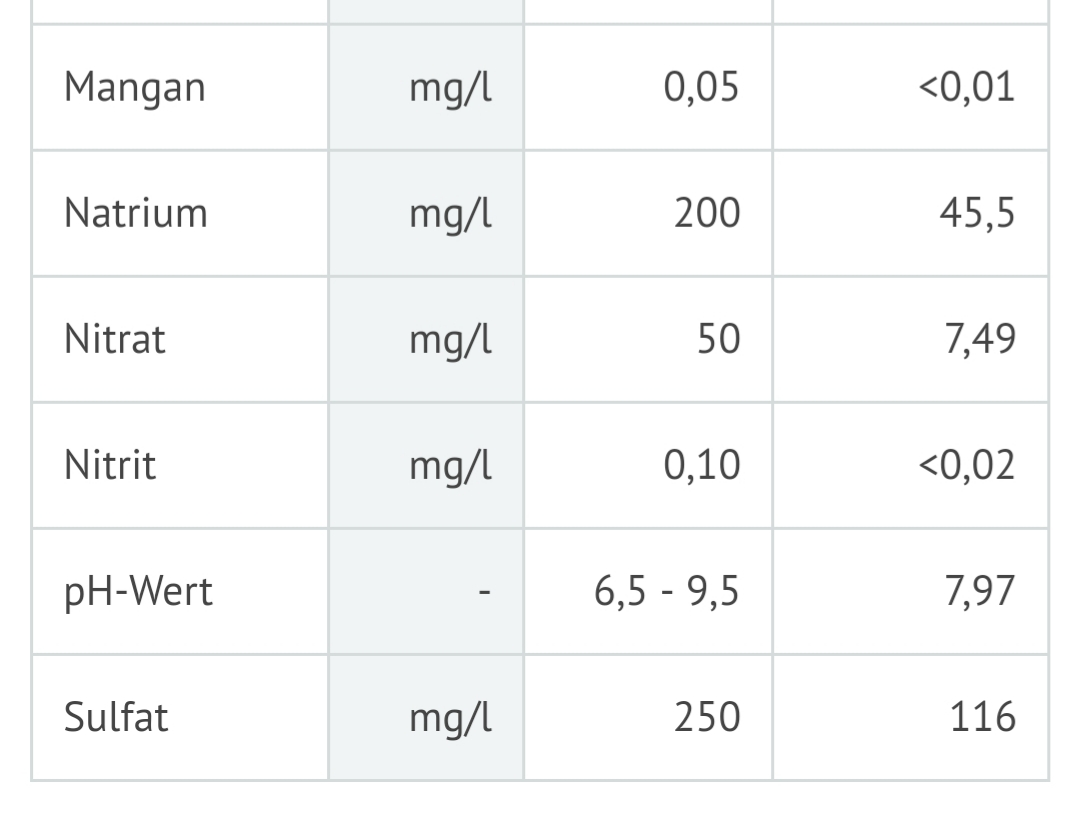Click the dash unit cell for pH-Wert

coord(484,591)
